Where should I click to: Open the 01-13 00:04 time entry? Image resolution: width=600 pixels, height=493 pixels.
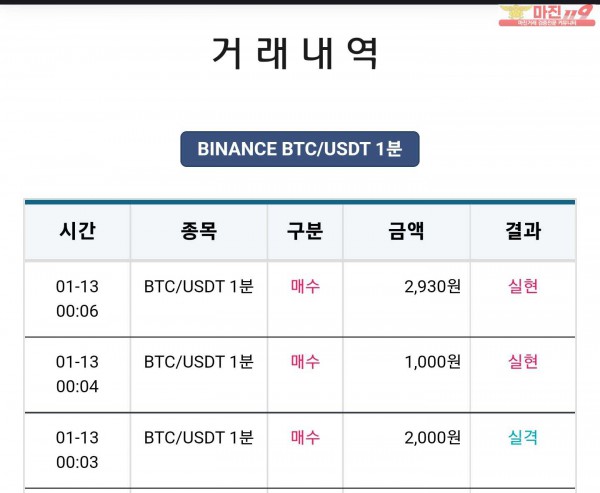point(77,373)
